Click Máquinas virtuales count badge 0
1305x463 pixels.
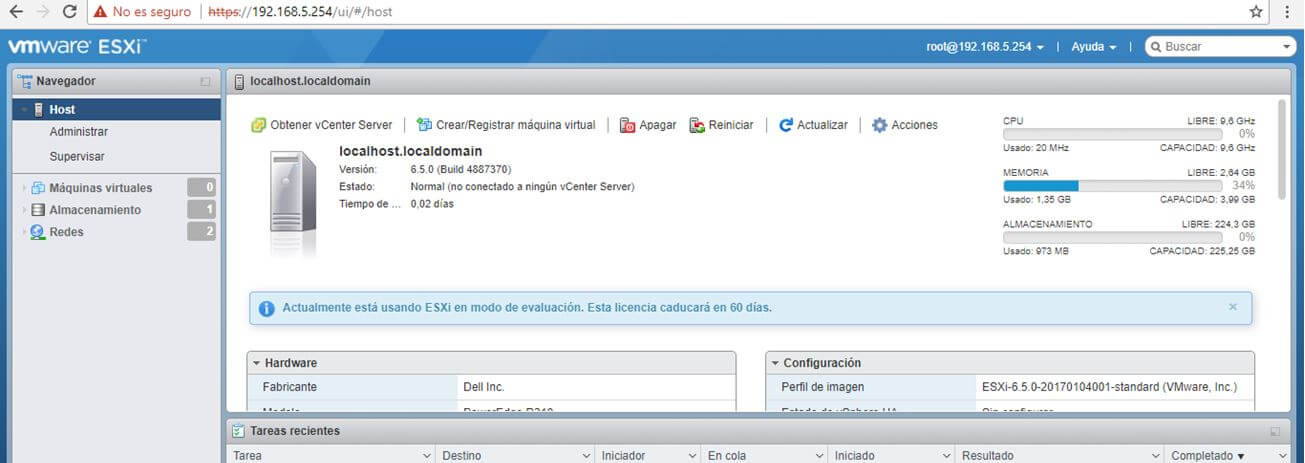pos(202,187)
